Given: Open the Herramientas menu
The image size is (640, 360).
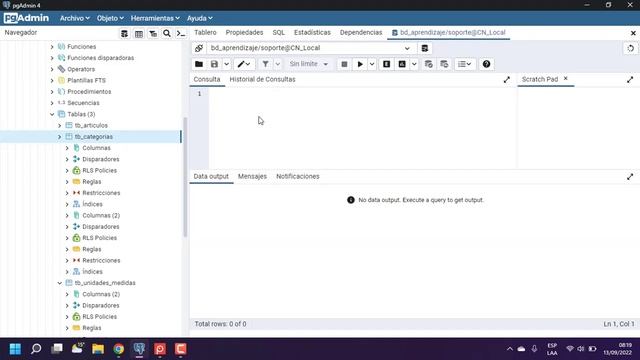Looking at the screenshot, I should [155, 18].
